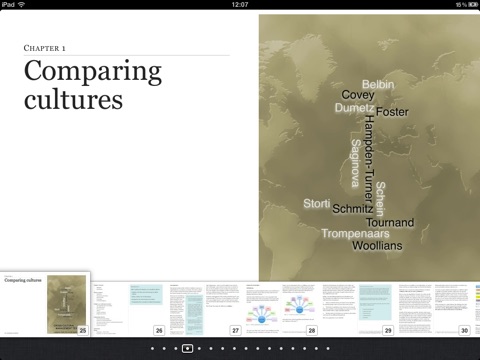Open the page 27 spread thumbnail
This screenshot has height=360, width=480.
(x=205, y=309)
